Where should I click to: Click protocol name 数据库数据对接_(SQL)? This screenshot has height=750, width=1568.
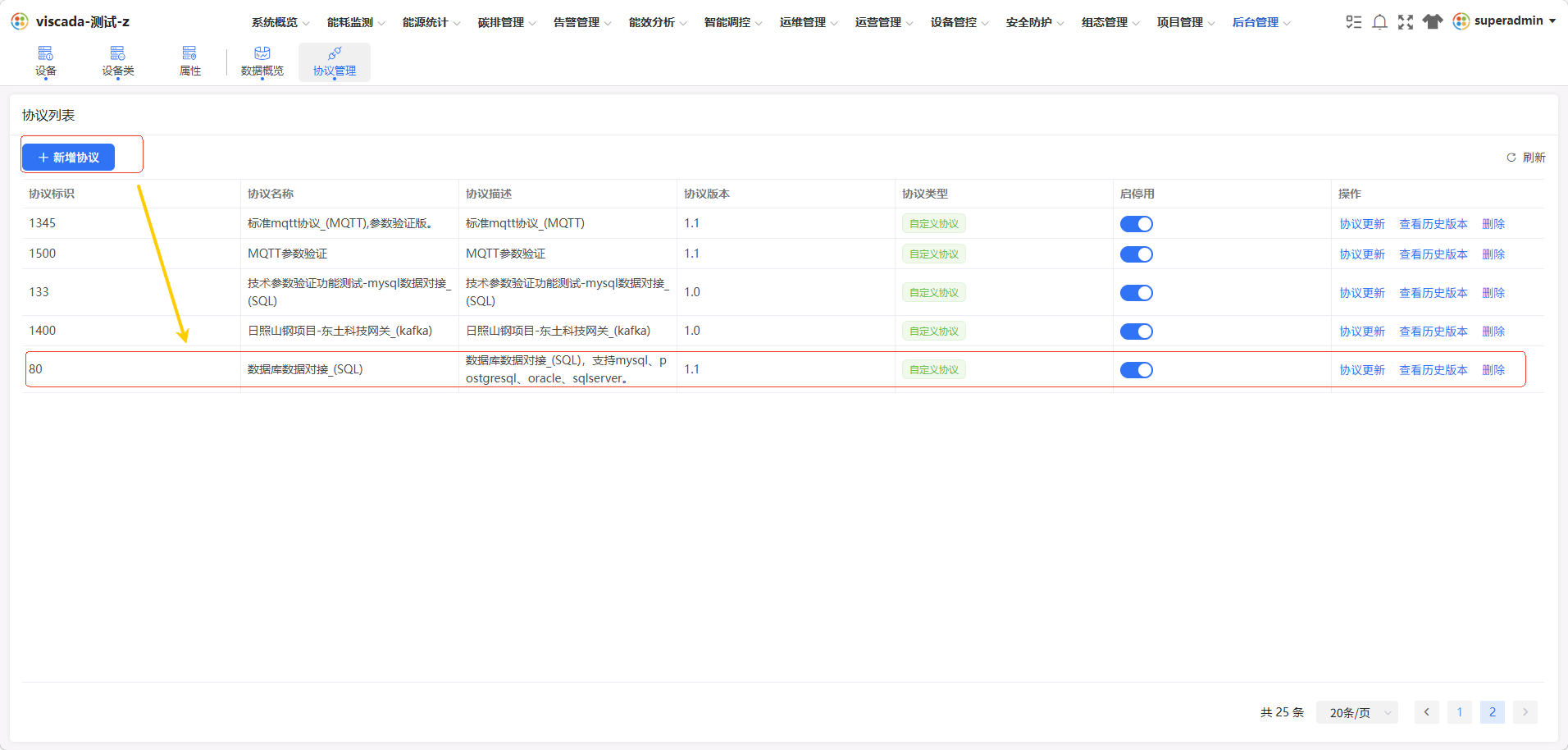(305, 369)
